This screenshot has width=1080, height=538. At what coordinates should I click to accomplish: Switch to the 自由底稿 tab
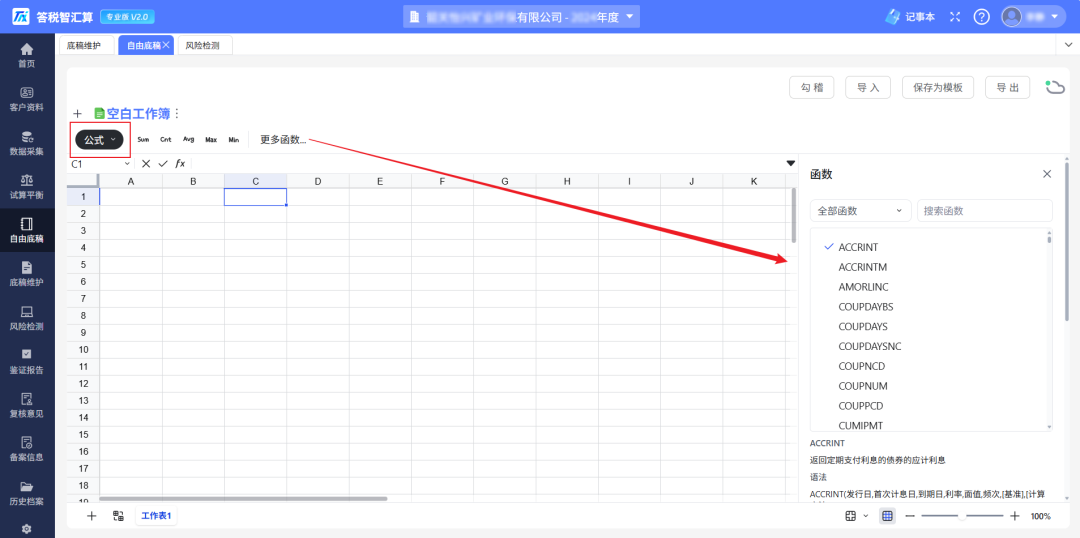(143, 45)
